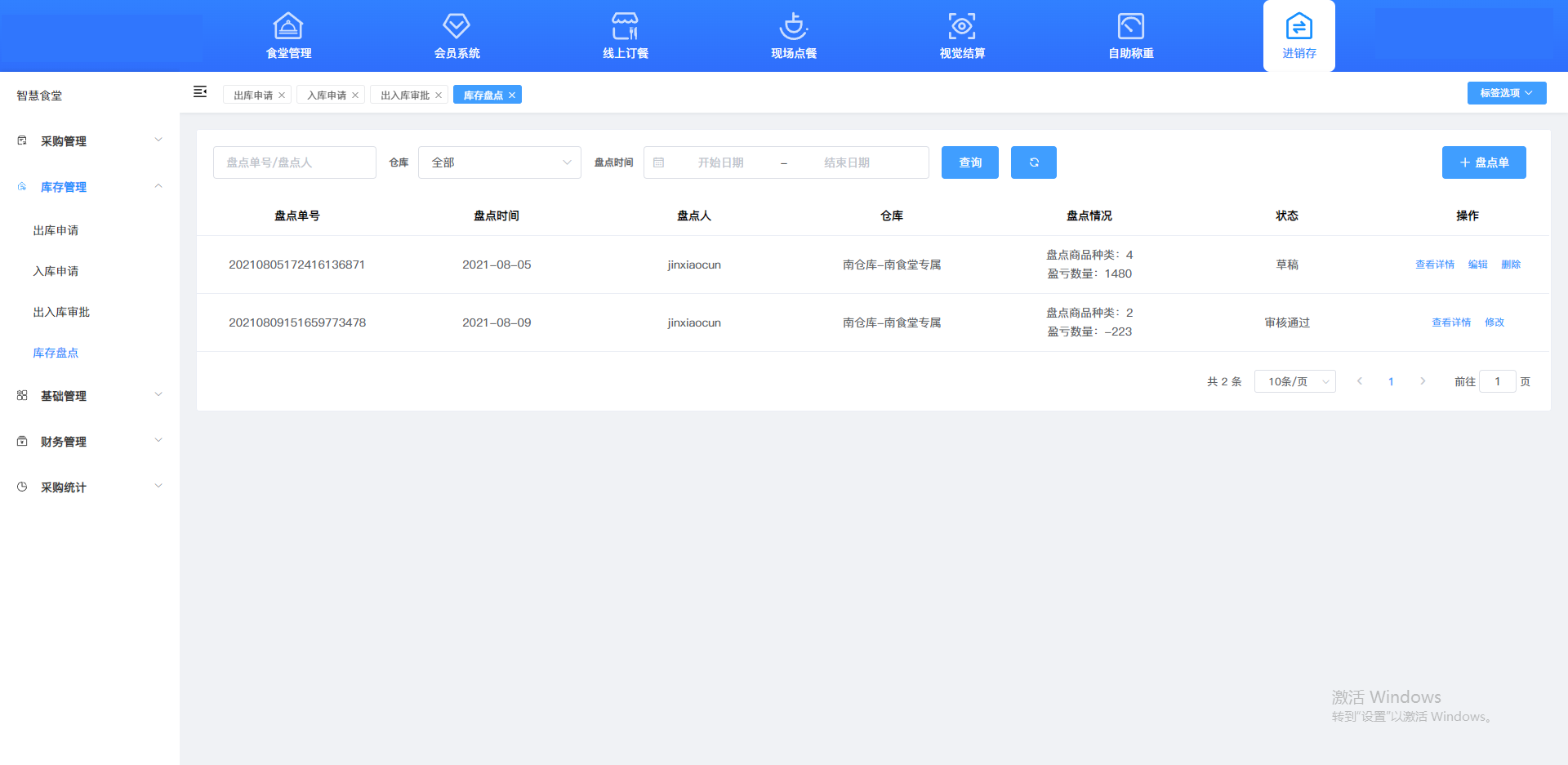1568x765 pixels.
Task: Click the 前往 page number input
Action: point(1497,380)
